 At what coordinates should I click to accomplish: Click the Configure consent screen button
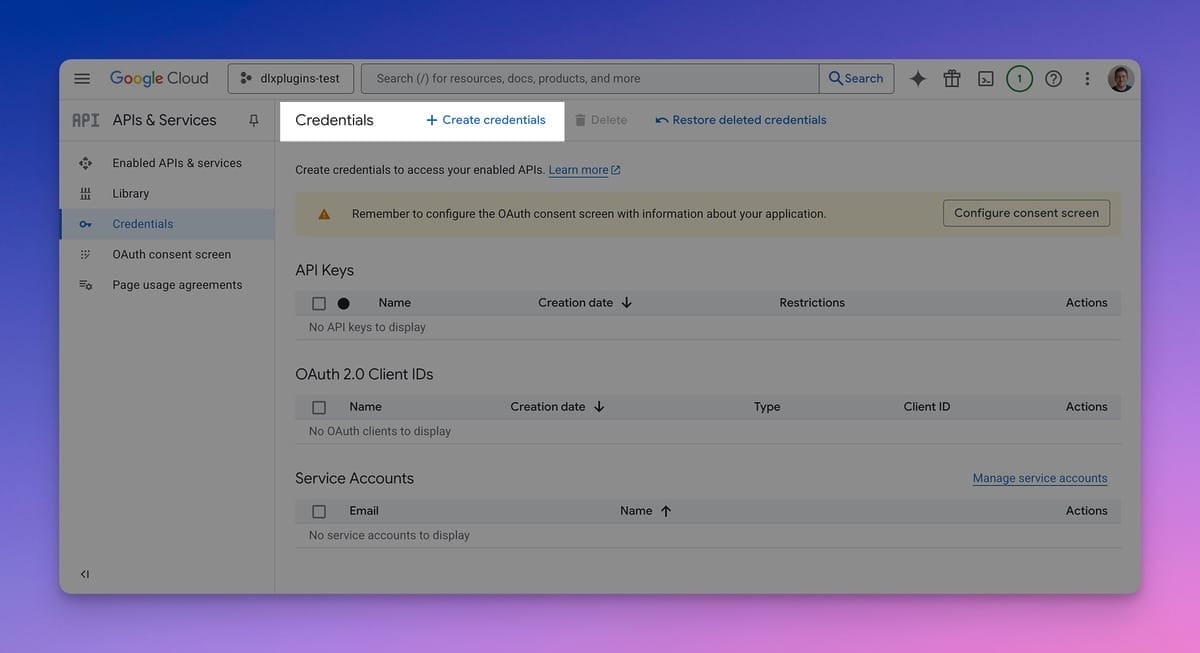(1026, 213)
